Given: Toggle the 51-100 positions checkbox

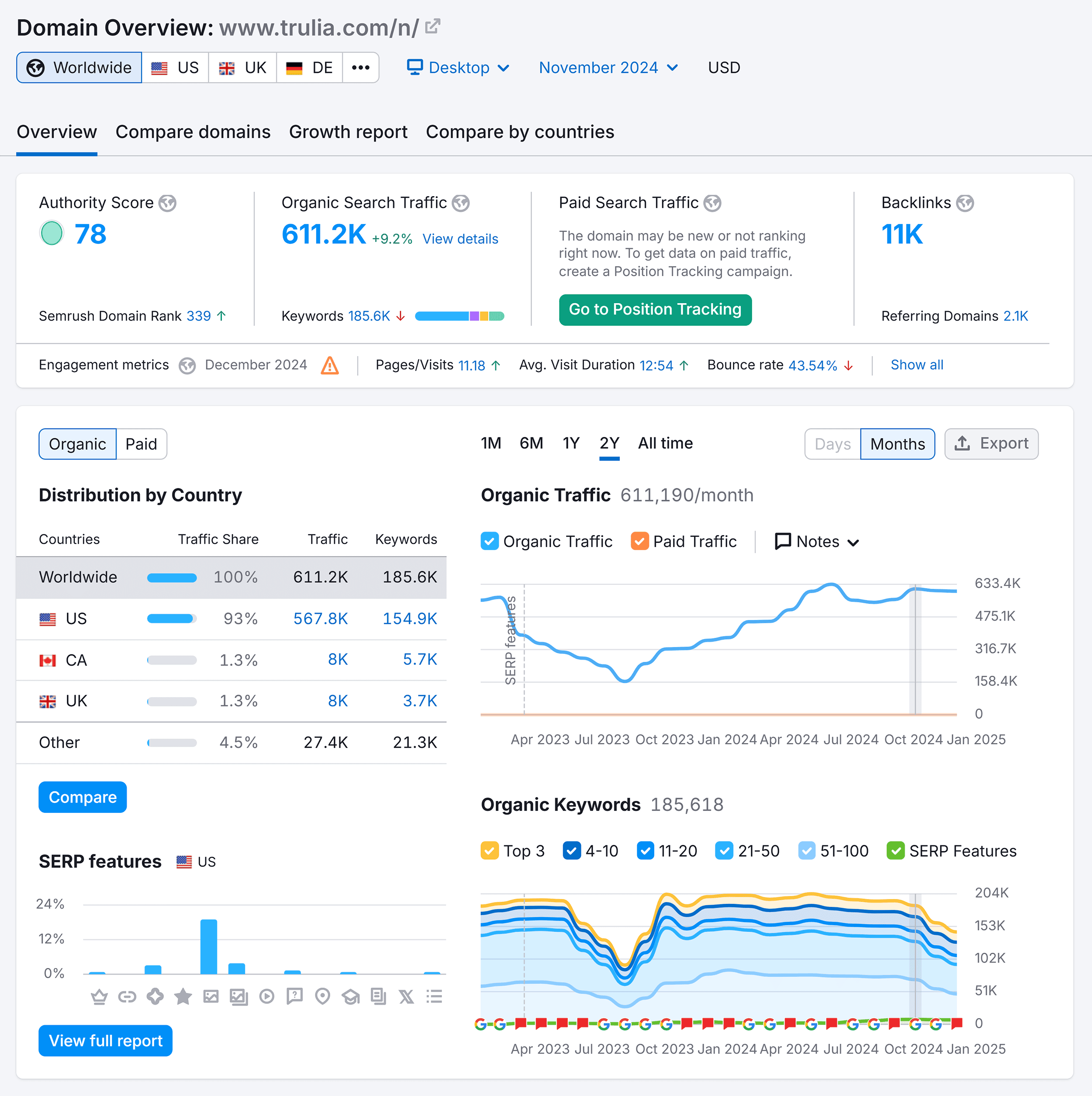Looking at the screenshot, I should tap(807, 851).
